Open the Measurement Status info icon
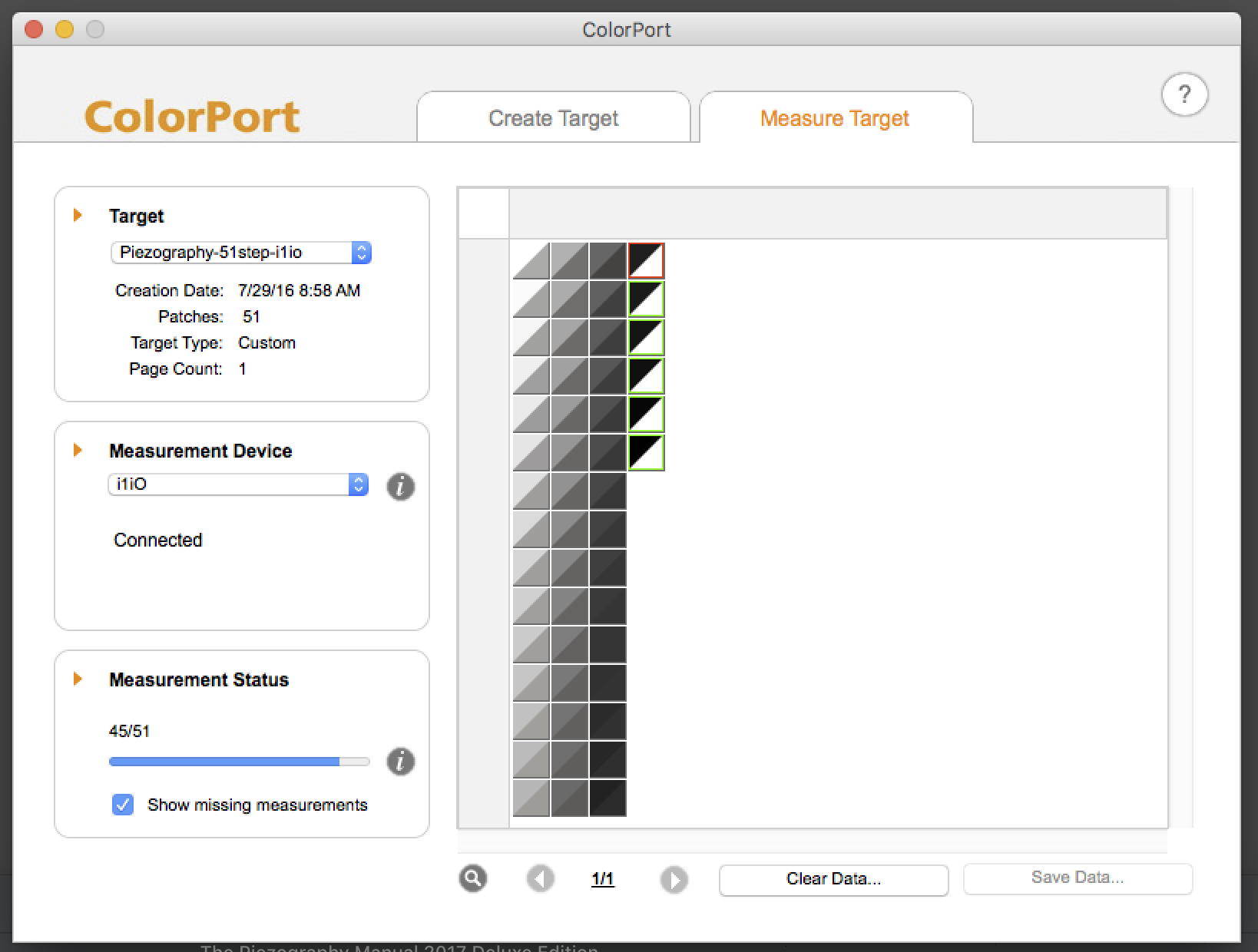The image size is (1258, 952). (400, 761)
